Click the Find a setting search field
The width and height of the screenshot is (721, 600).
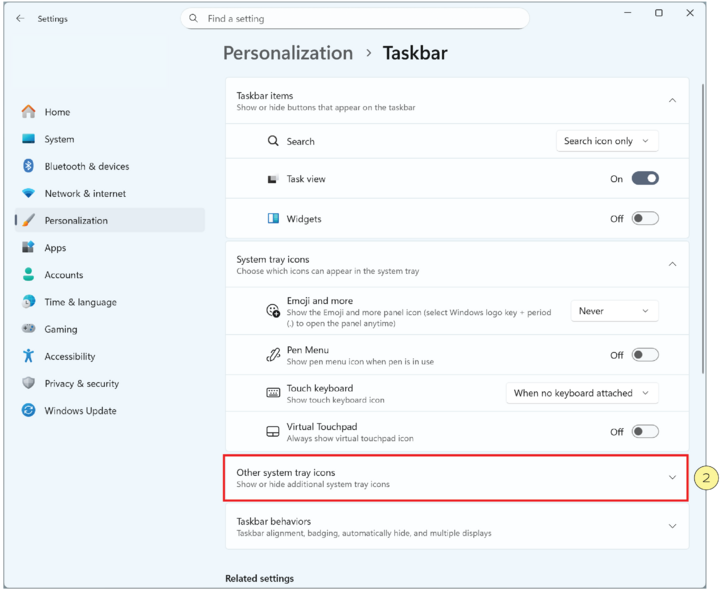[355, 18]
